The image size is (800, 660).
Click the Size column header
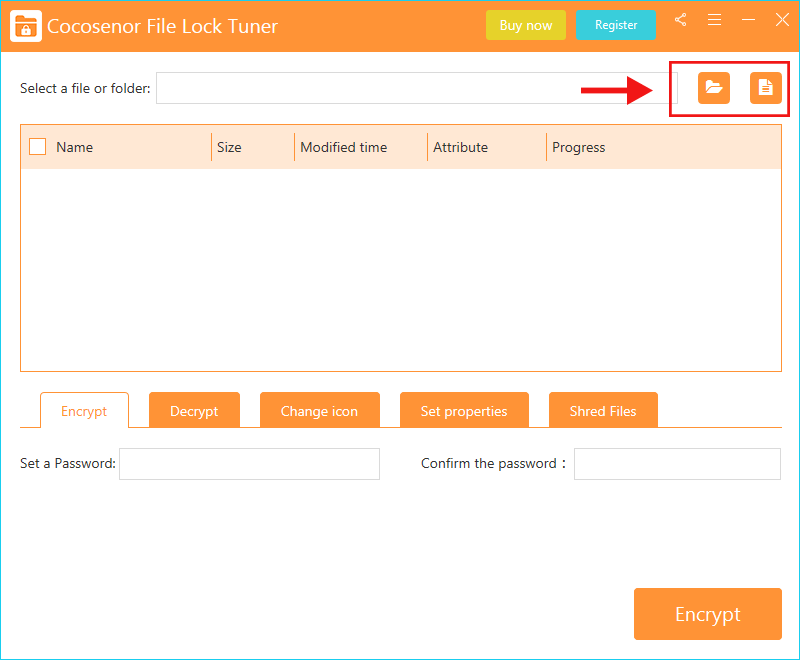(229, 147)
